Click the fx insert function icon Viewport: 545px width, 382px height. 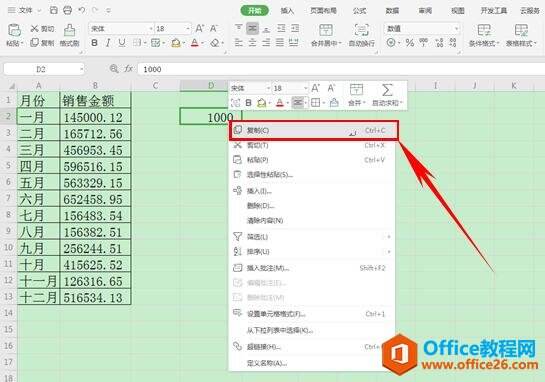(129, 69)
